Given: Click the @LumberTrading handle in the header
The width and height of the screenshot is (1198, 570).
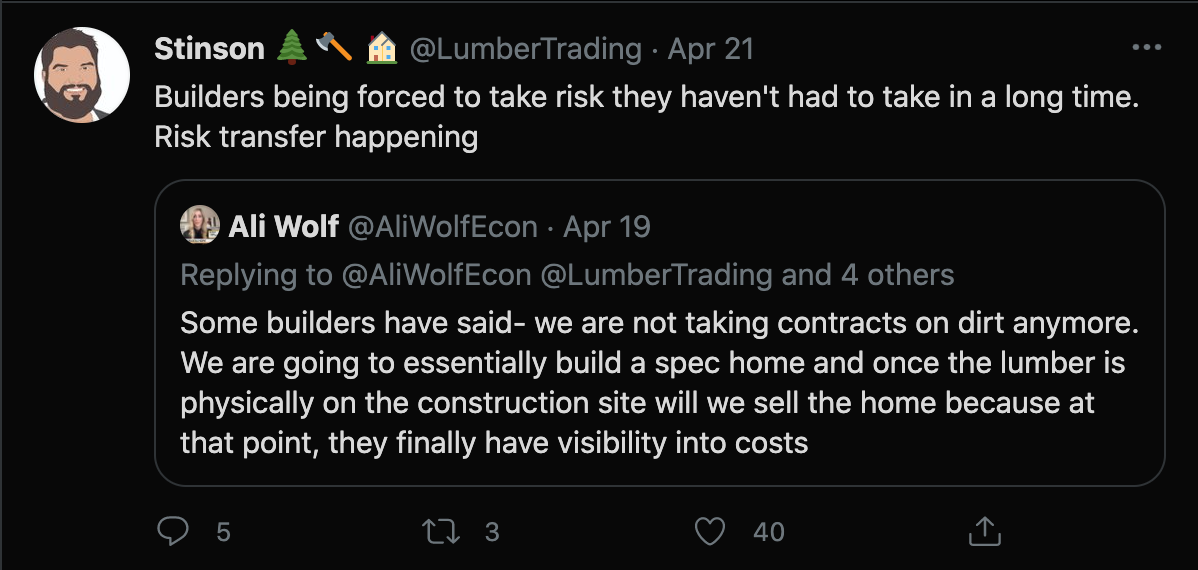Looking at the screenshot, I should click(525, 48).
